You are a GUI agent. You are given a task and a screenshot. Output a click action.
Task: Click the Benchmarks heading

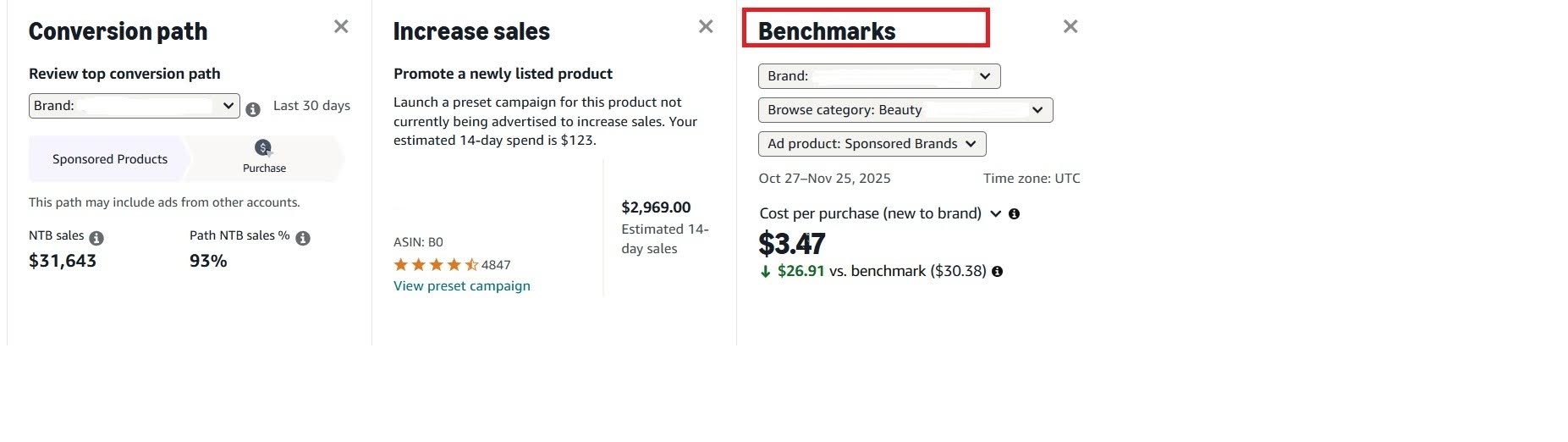[x=827, y=31]
